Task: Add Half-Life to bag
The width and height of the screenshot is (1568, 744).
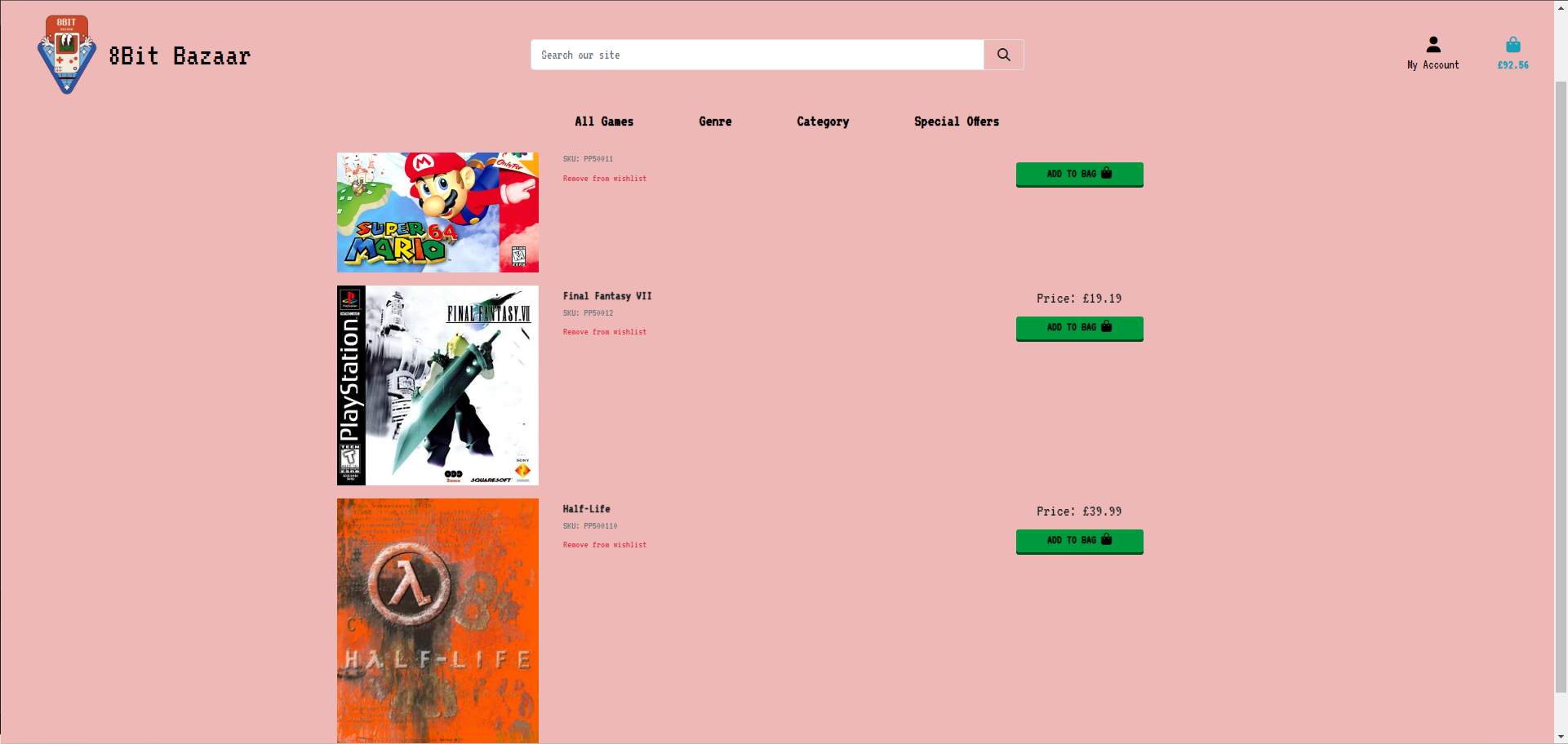Action: pos(1079,541)
